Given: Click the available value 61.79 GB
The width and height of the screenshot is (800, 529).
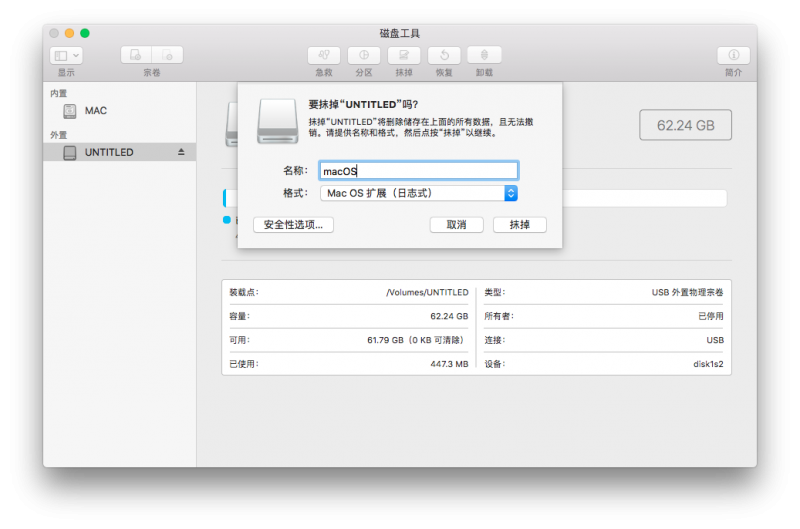Looking at the screenshot, I should 415,340.
